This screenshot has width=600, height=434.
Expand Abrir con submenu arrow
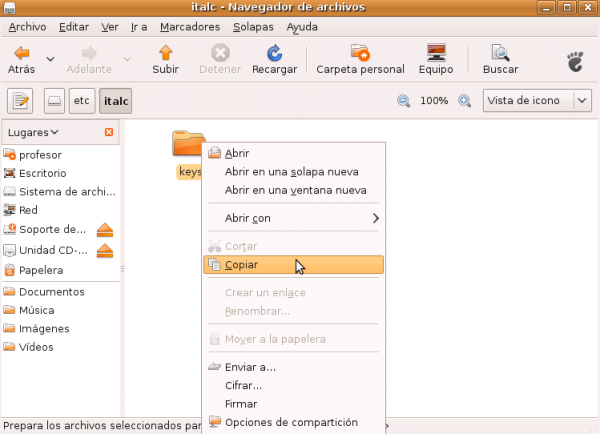point(376,218)
